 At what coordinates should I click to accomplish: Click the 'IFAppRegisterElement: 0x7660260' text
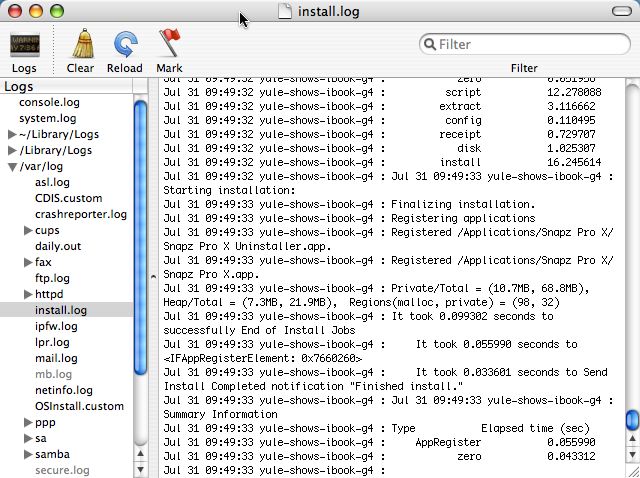coord(263,358)
